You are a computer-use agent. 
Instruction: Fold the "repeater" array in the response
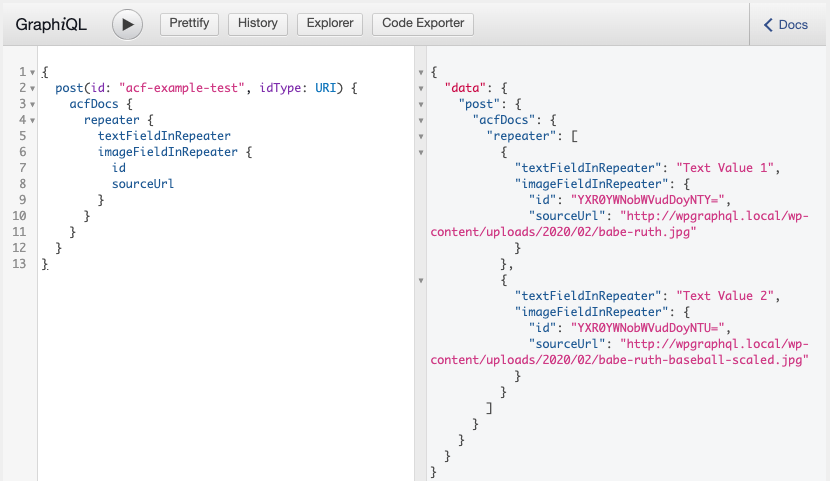421,137
